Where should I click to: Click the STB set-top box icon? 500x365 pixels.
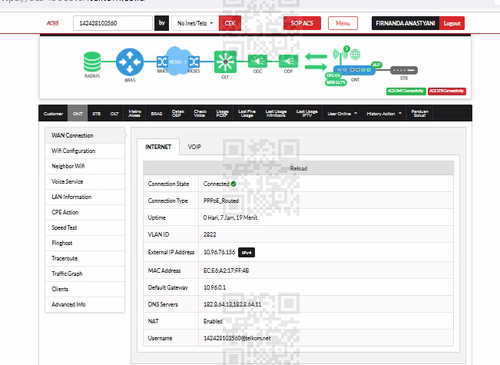[404, 70]
